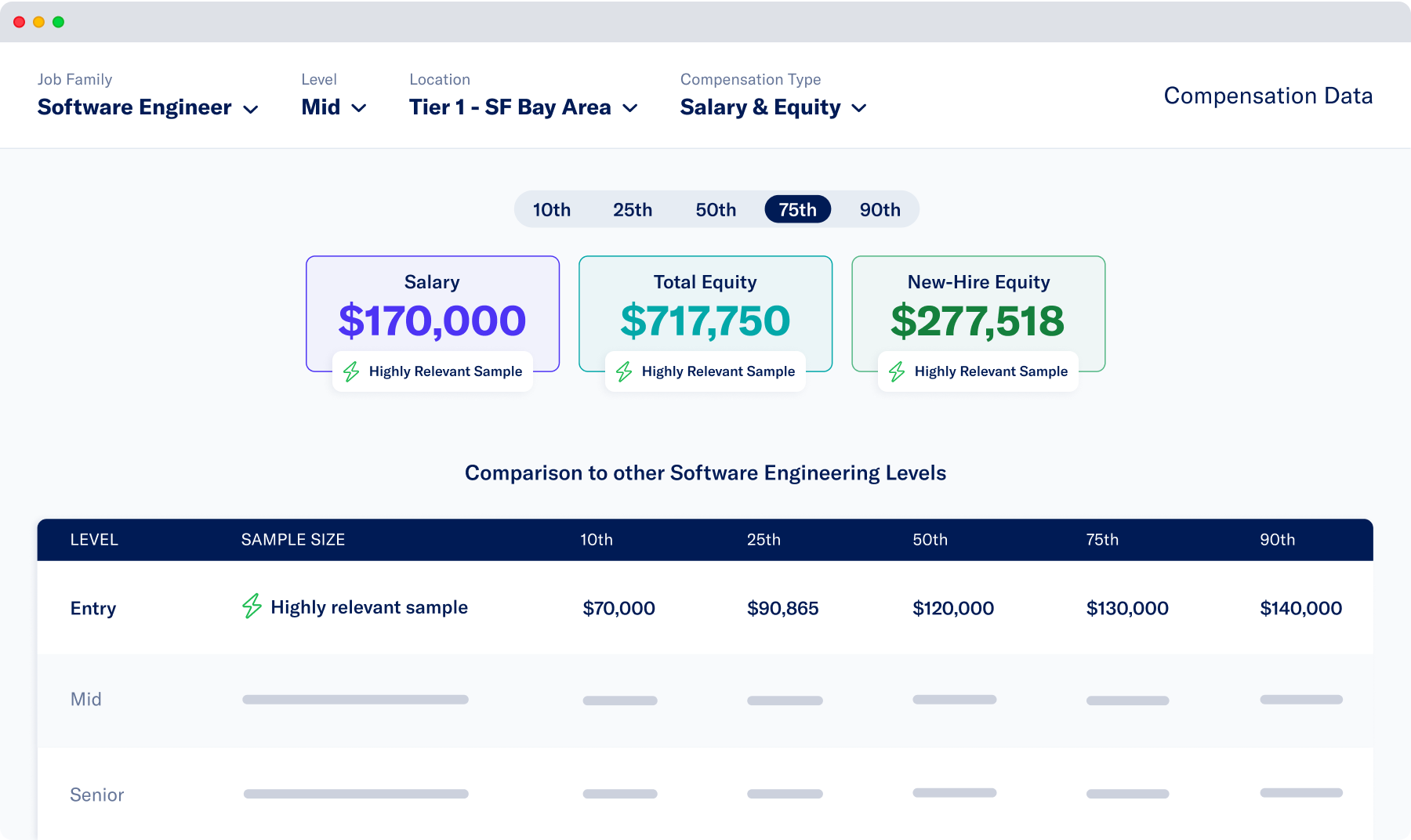1411x840 pixels.
Task: Click the SAMPLE SIZE column header
Action: click(293, 540)
